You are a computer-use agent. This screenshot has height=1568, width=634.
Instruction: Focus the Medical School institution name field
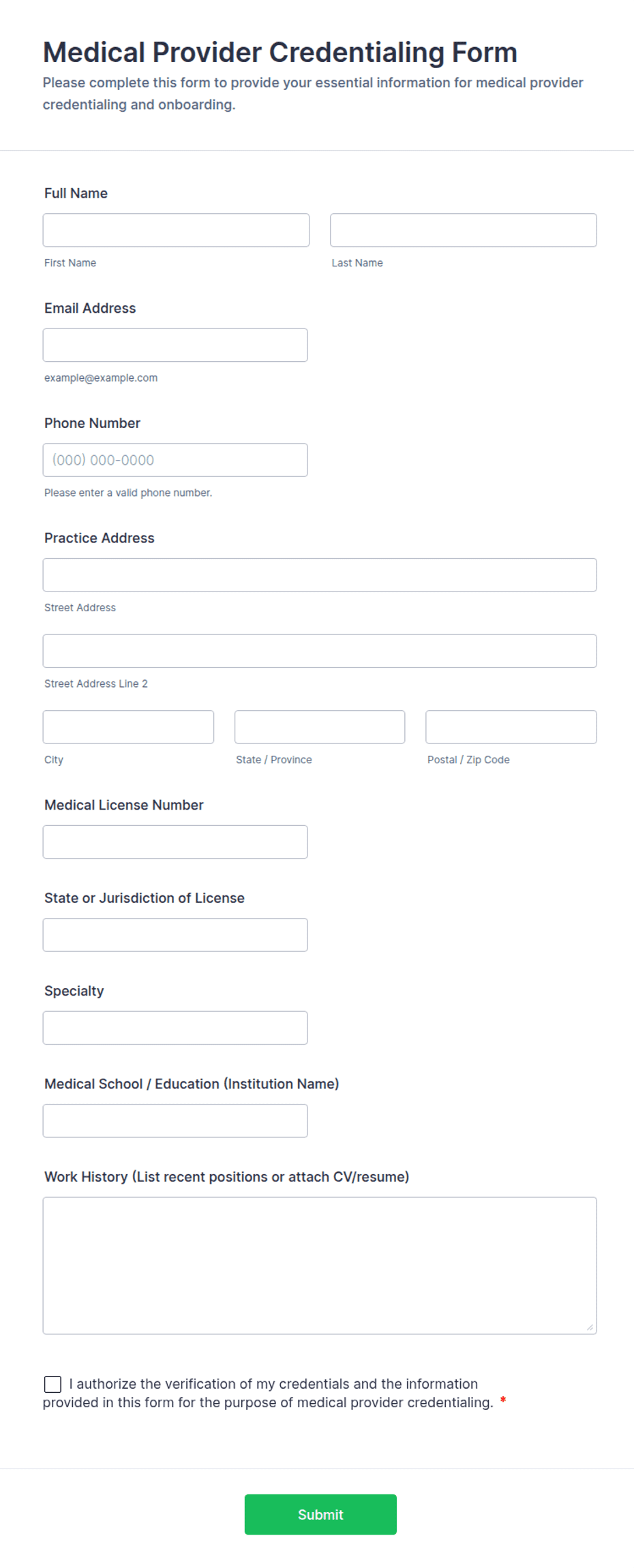175,1121
